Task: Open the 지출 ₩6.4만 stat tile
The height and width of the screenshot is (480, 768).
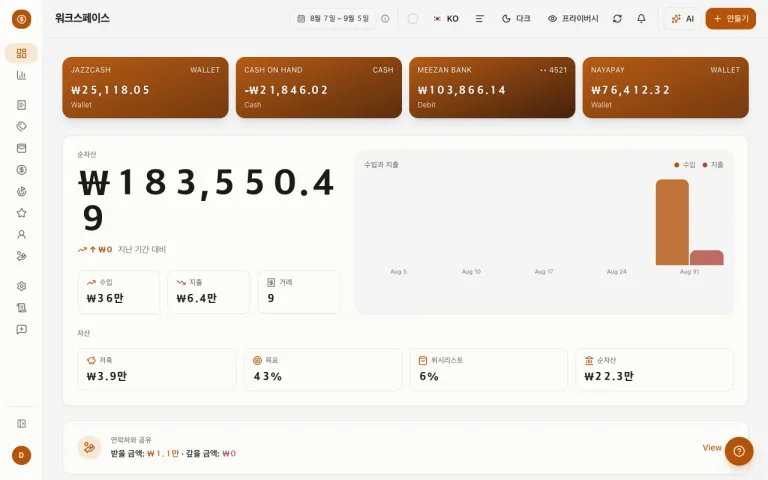Action: coord(209,292)
